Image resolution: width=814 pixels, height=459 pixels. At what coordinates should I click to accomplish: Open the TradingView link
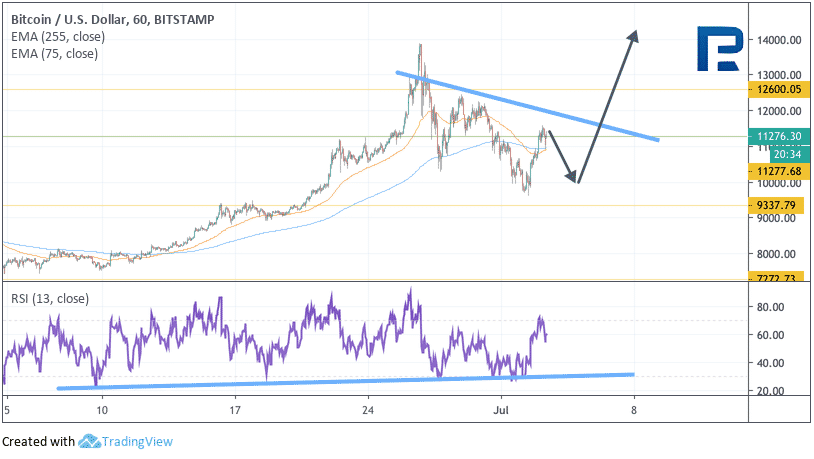tap(137, 442)
